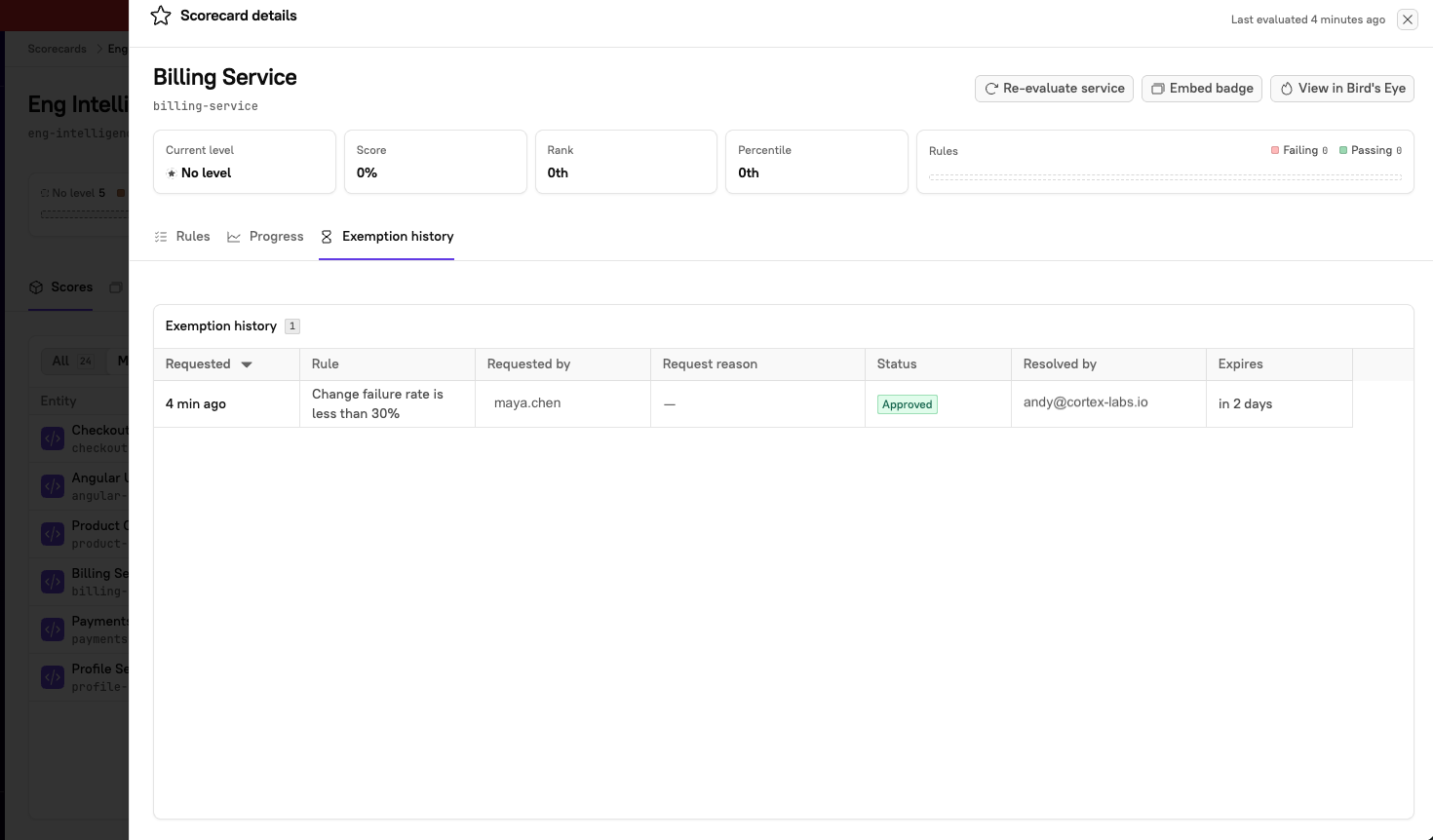Click the Expires column header
Screen dimensions: 1433x840
1279,364
